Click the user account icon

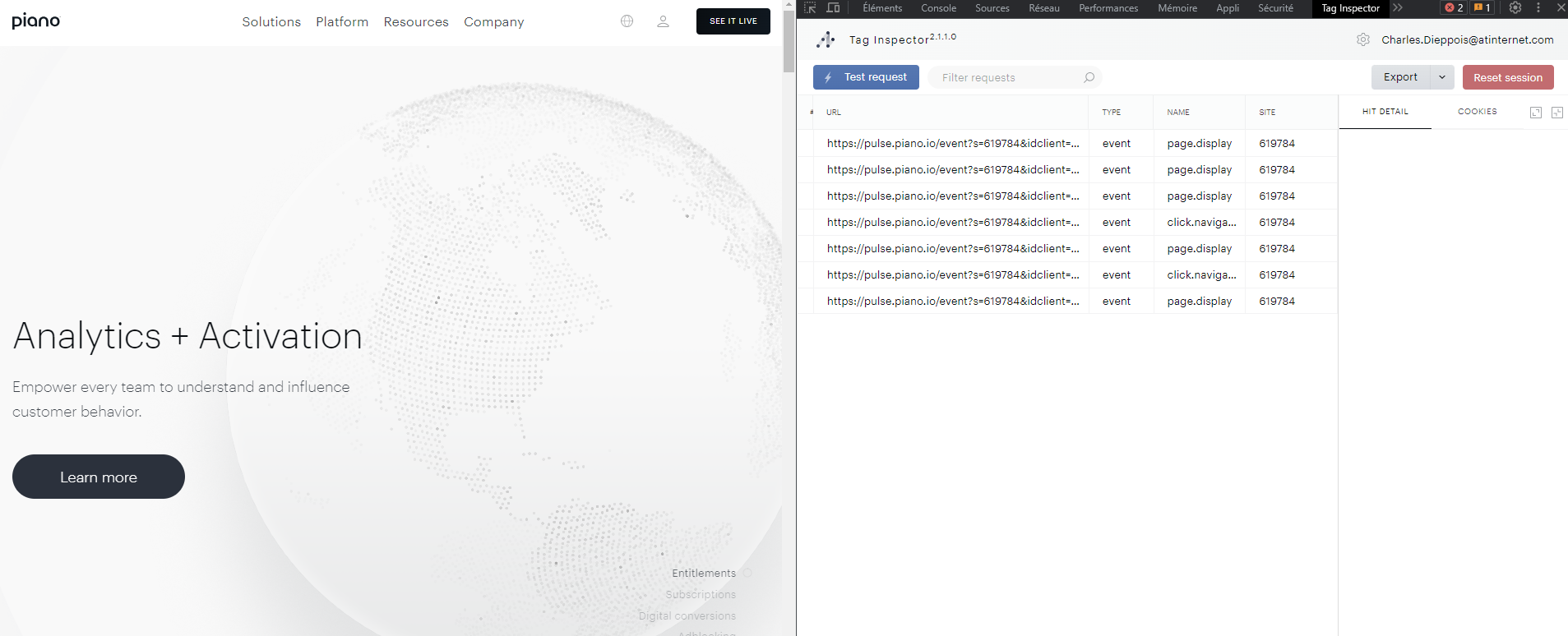[663, 21]
